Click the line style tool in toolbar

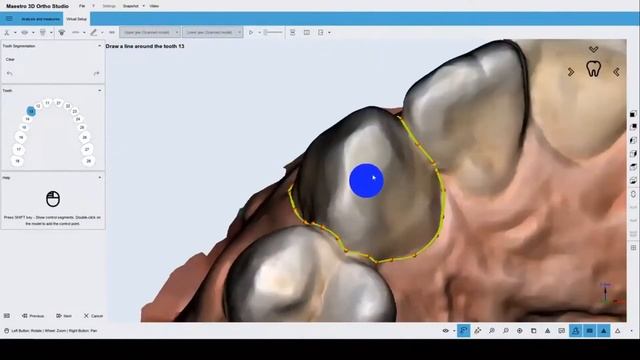pyautogui.click(x=76, y=32)
